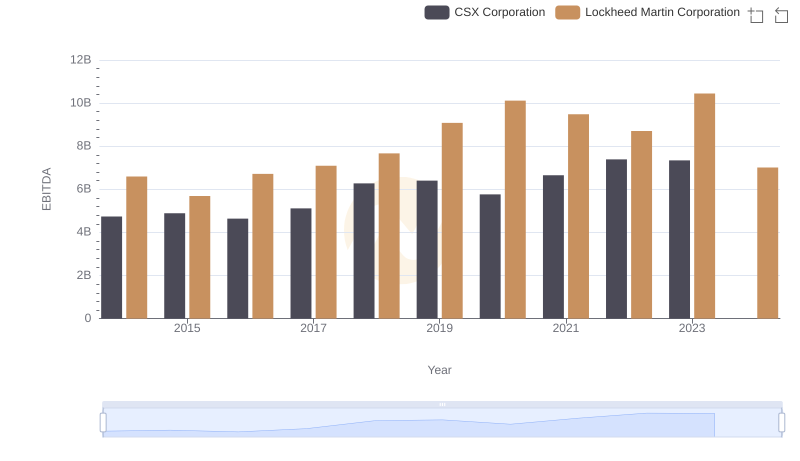
Task: Select the CSX bar for 2016
Action: (238, 269)
